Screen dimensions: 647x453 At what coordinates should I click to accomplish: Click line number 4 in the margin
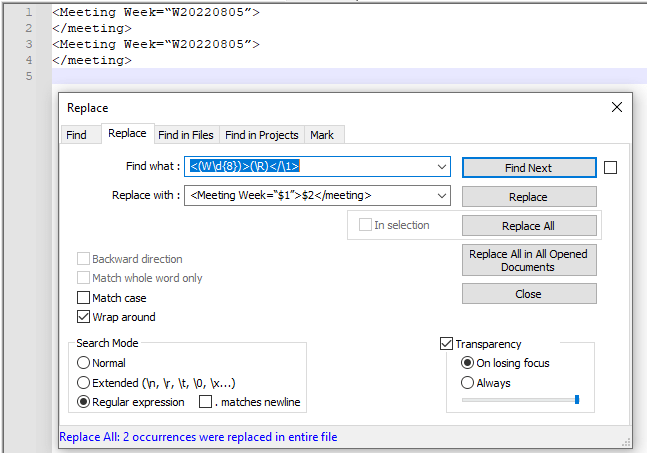click(x=29, y=60)
